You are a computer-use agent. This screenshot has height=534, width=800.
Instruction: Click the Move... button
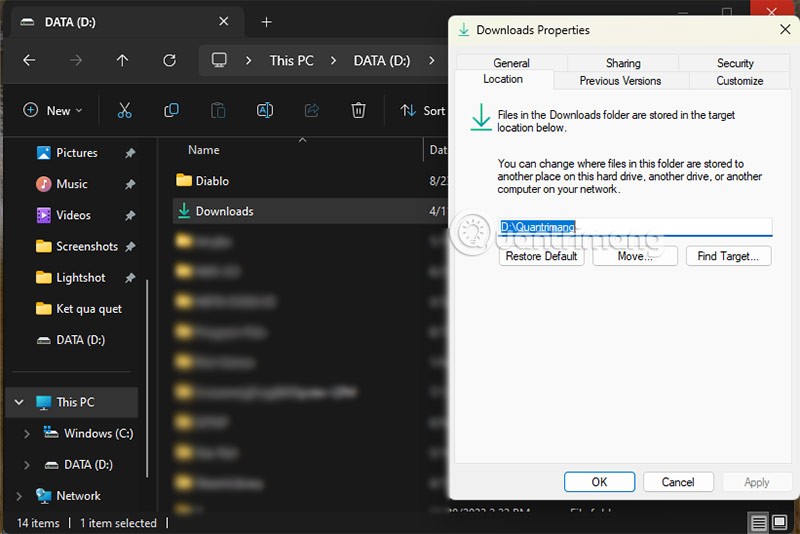tap(635, 256)
